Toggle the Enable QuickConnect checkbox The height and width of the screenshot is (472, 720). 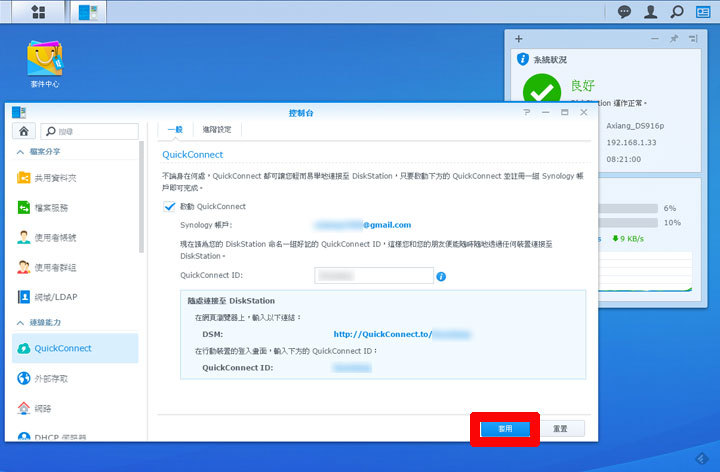169,207
